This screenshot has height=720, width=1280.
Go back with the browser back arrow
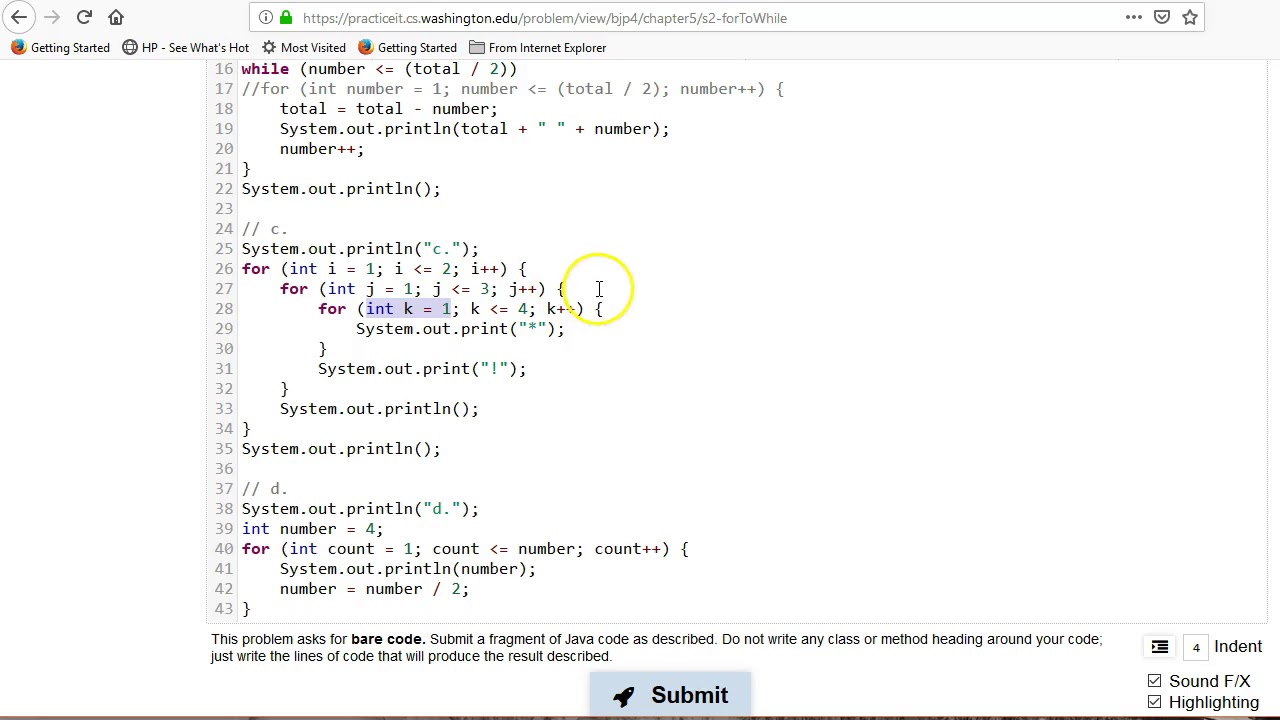19,17
